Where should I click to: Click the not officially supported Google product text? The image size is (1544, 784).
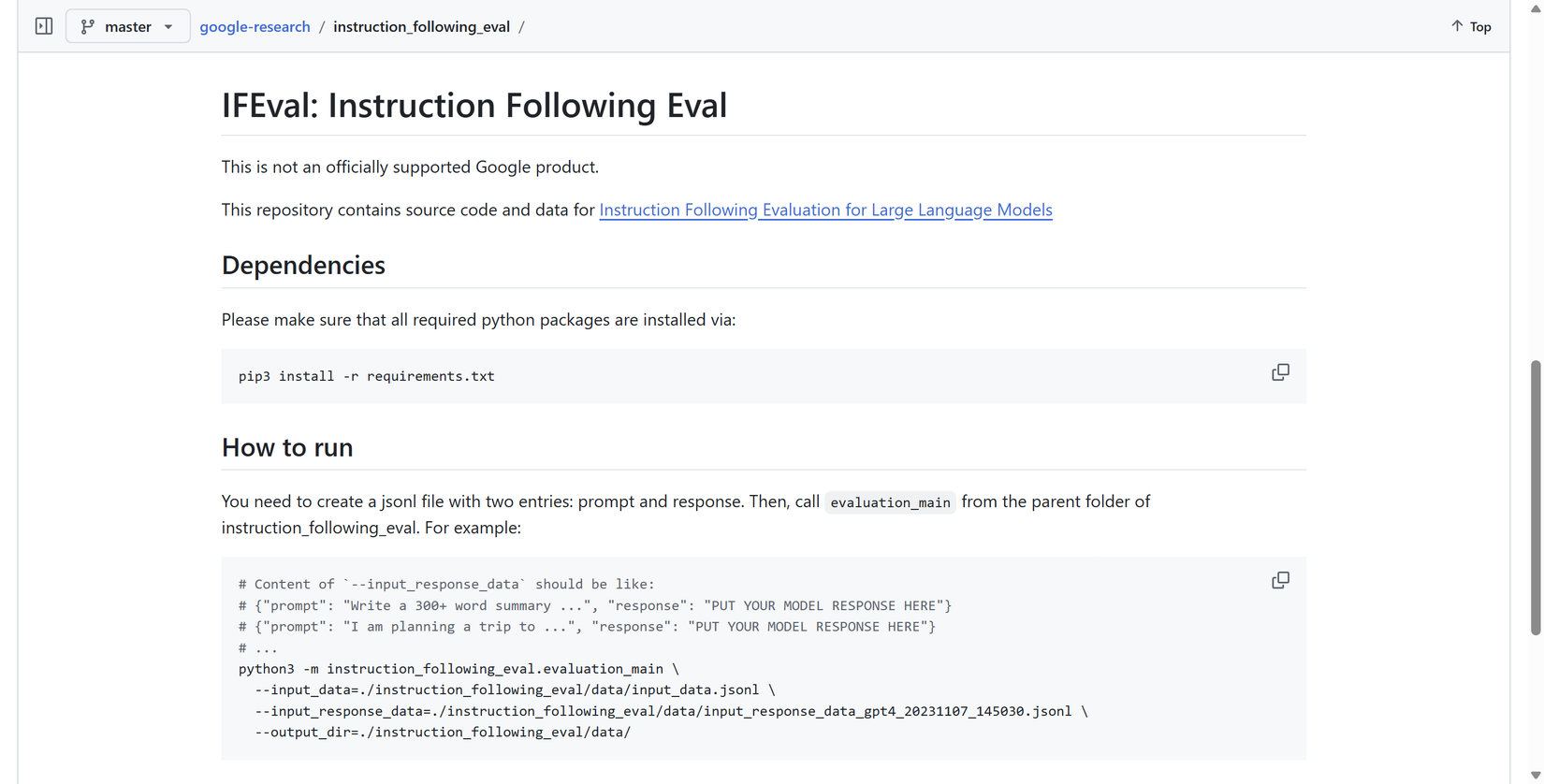410,167
